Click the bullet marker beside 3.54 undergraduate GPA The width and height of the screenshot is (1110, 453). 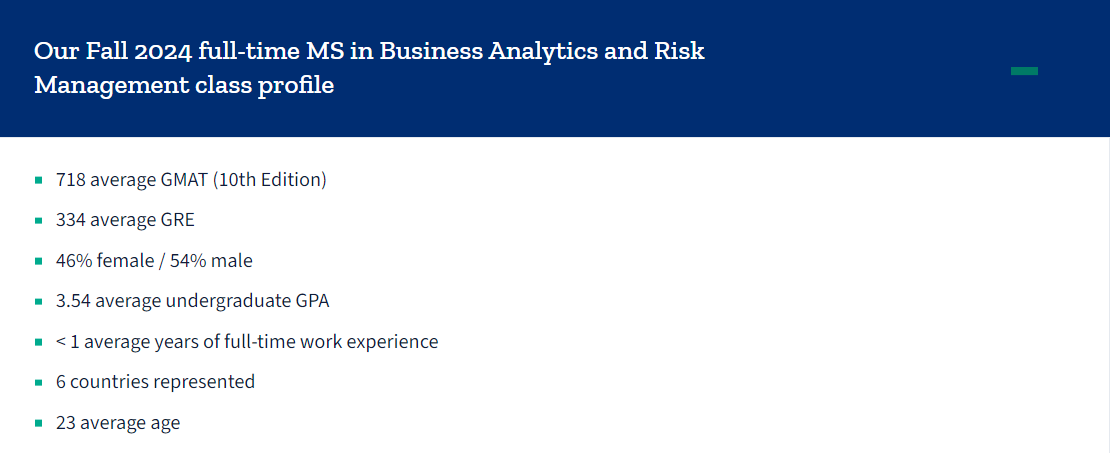coord(38,301)
